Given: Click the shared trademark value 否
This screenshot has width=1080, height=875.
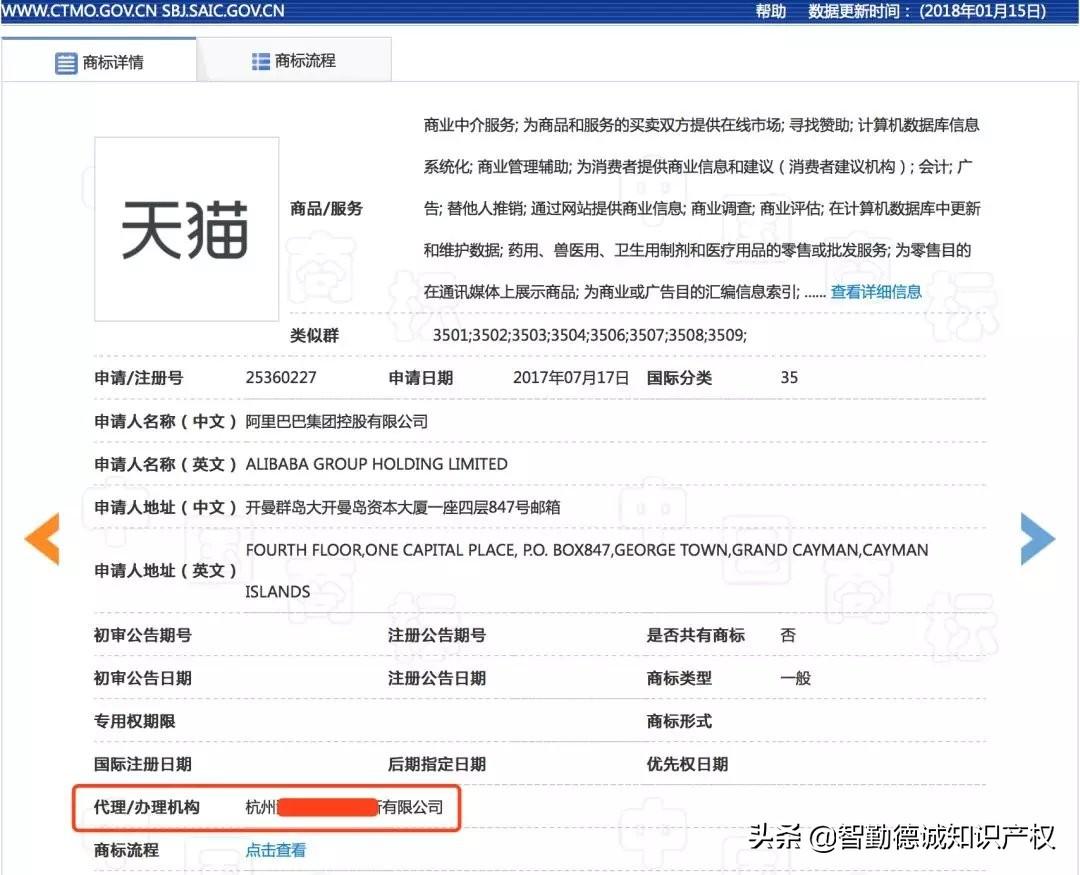Looking at the screenshot, I should (788, 635).
